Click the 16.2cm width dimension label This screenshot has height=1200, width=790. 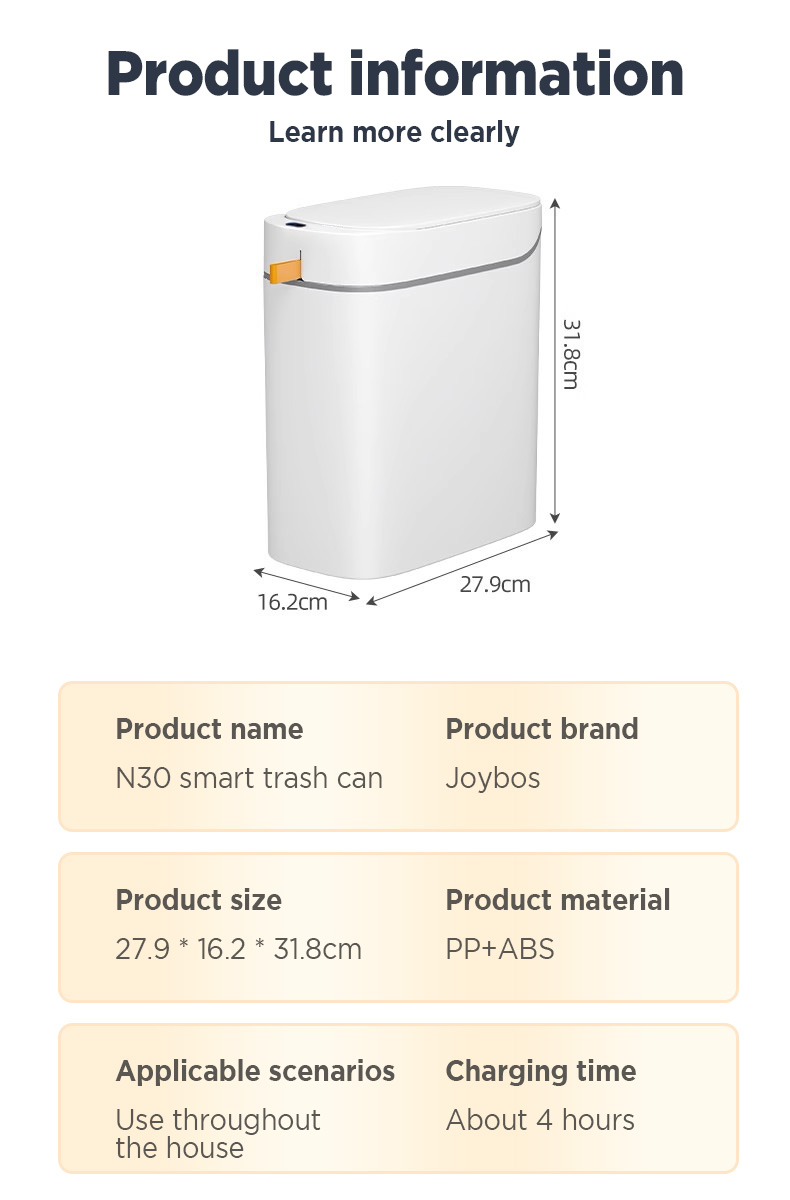(292, 602)
